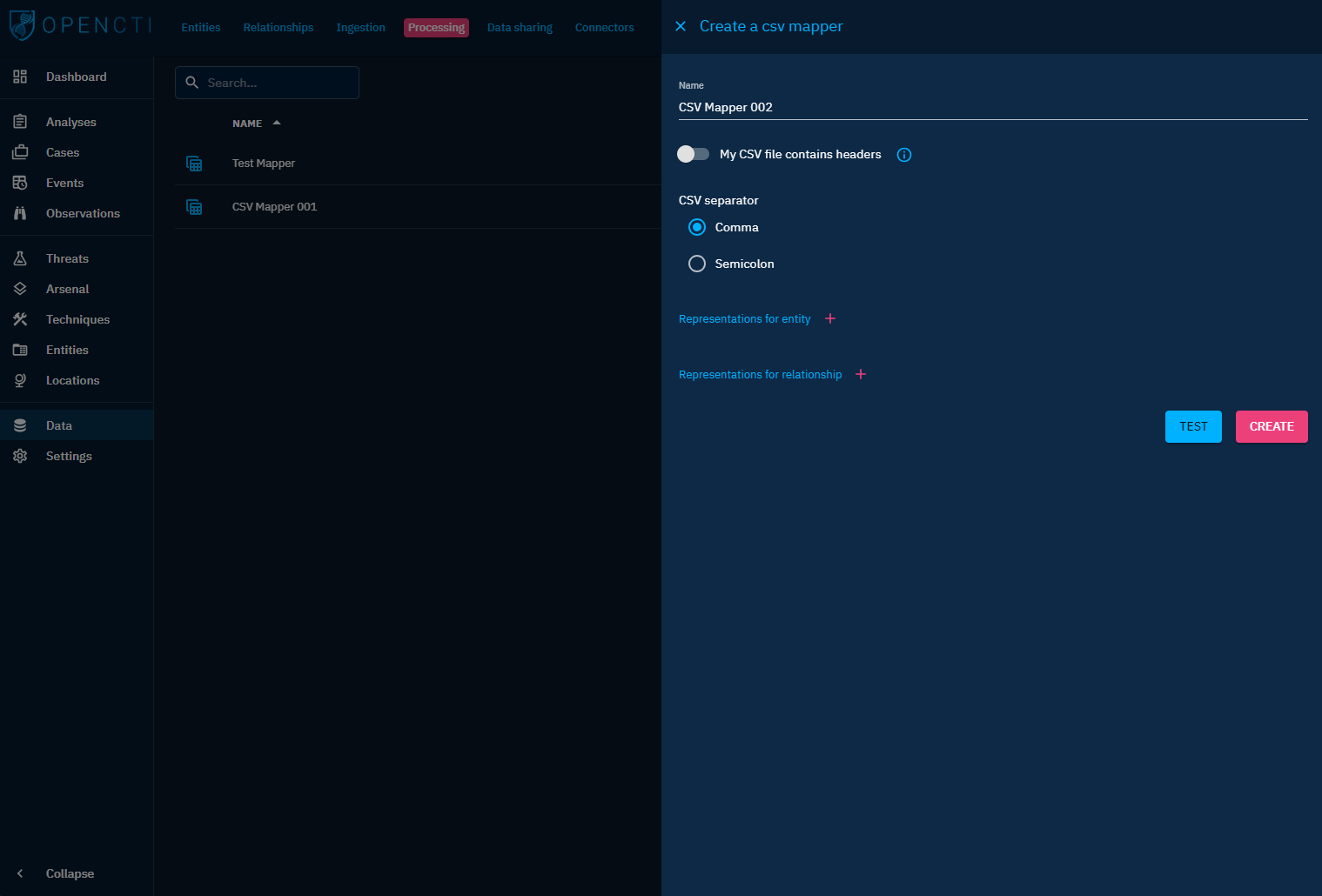Open Dashboard from sidebar icon
This screenshot has width=1322, height=896.
point(20,77)
